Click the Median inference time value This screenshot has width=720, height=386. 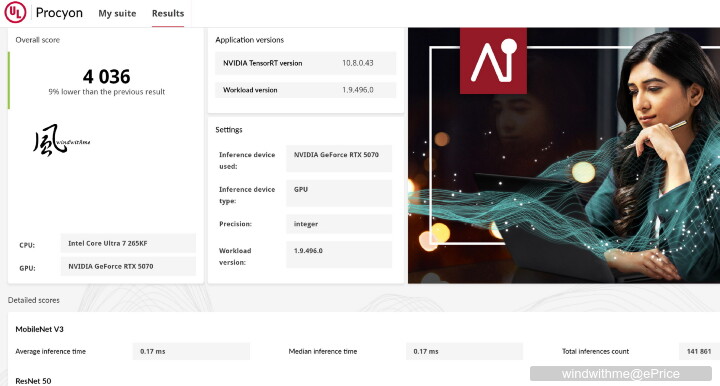[464, 351]
